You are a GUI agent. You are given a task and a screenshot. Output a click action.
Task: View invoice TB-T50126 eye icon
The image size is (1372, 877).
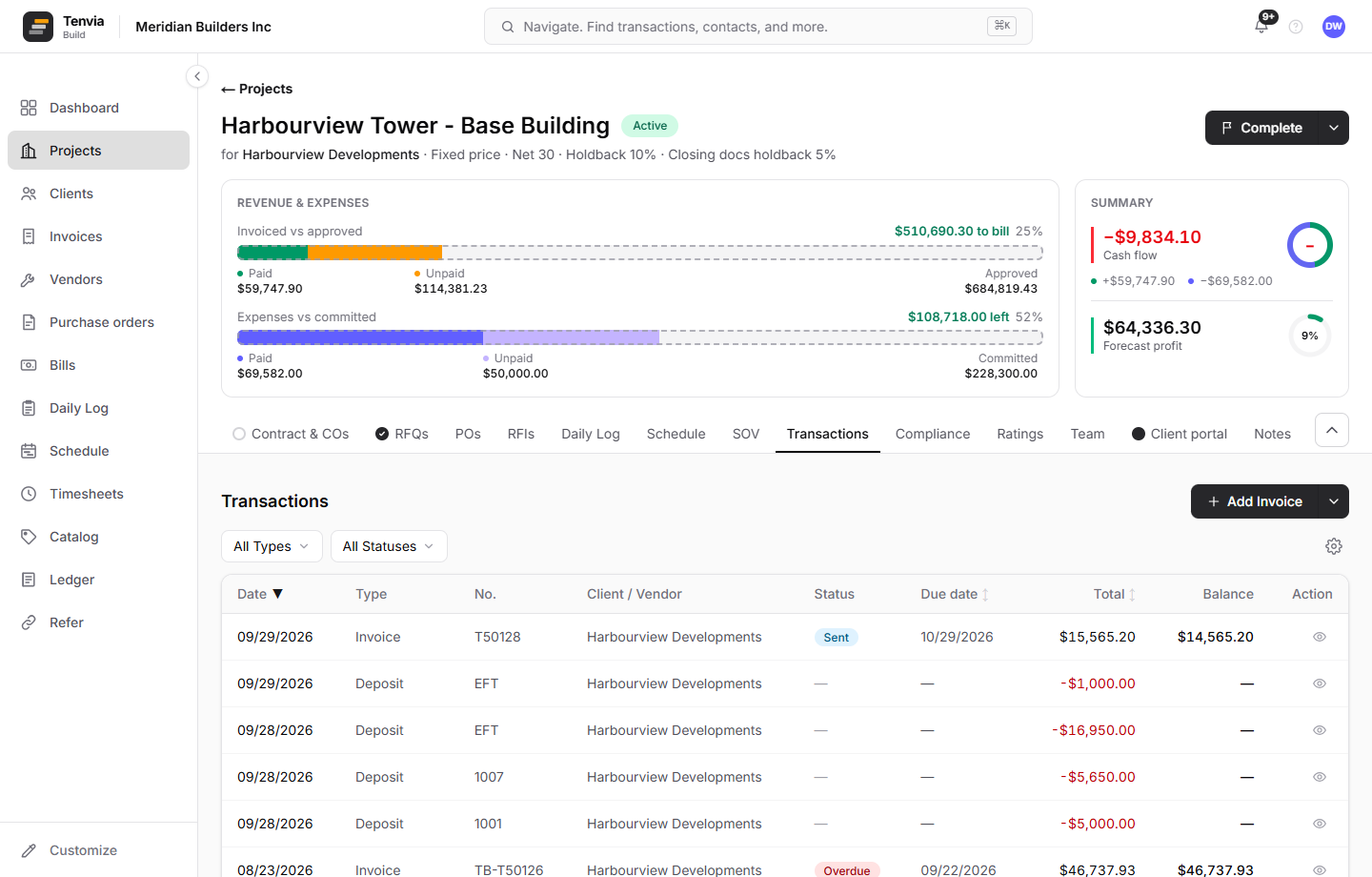[x=1320, y=869]
